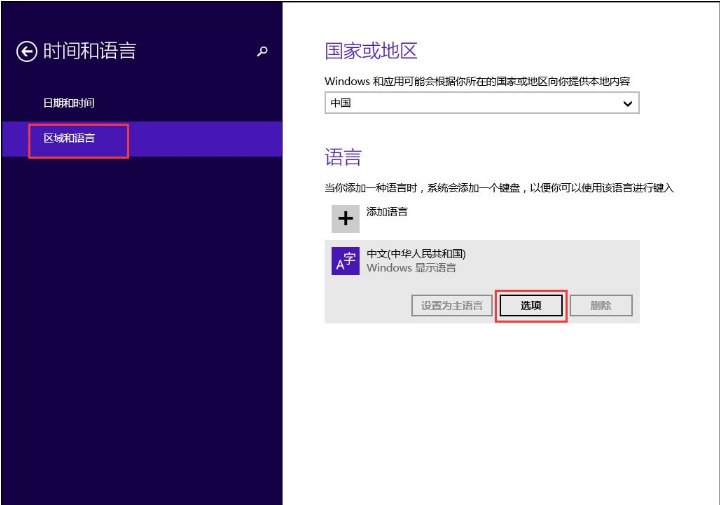The image size is (720, 505).
Task: Select the Chinese language A字 icon
Action: pyautogui.click(x=346, y=261)
